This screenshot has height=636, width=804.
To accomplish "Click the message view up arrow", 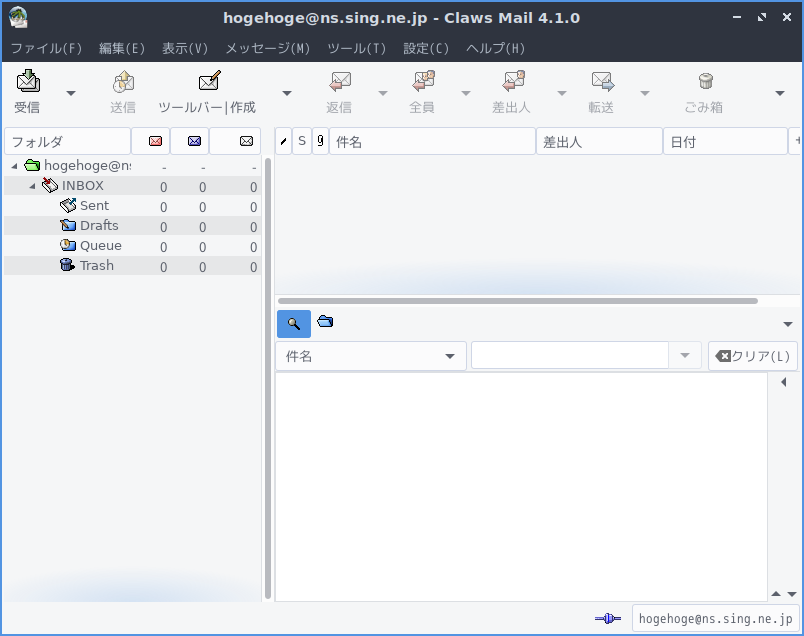I will tap(776, 594).
